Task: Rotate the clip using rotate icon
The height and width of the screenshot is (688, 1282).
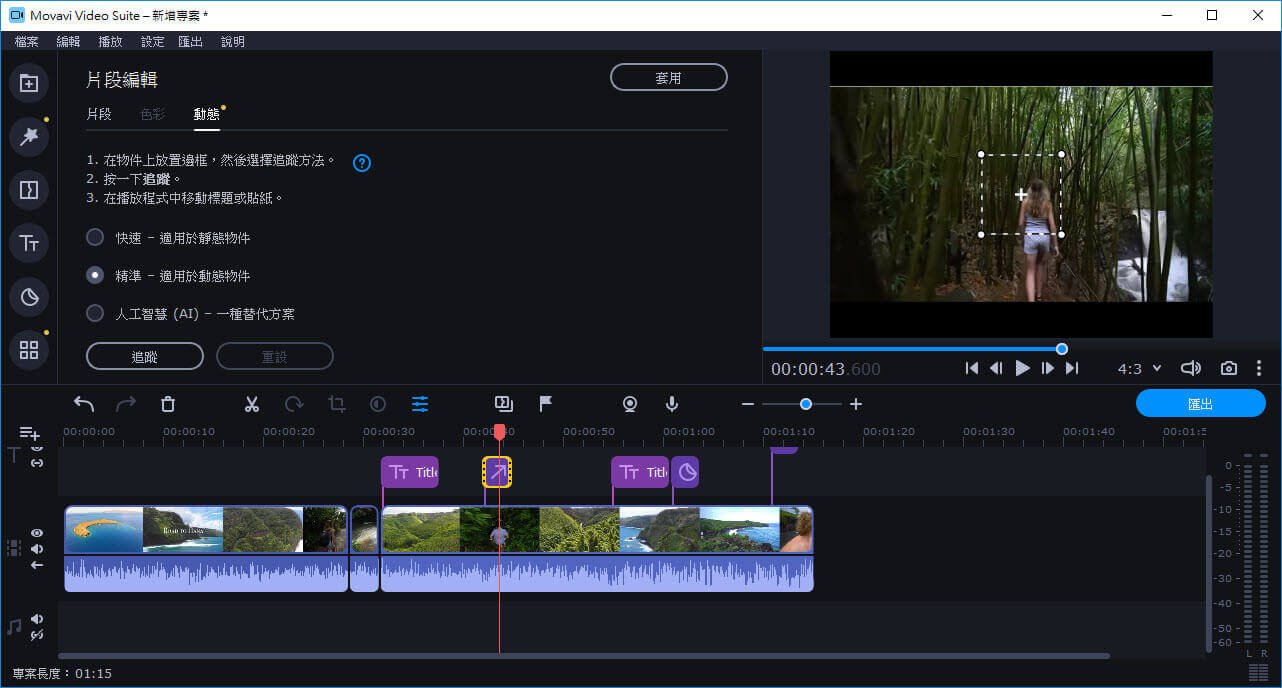Action: [x=294, y=404]
